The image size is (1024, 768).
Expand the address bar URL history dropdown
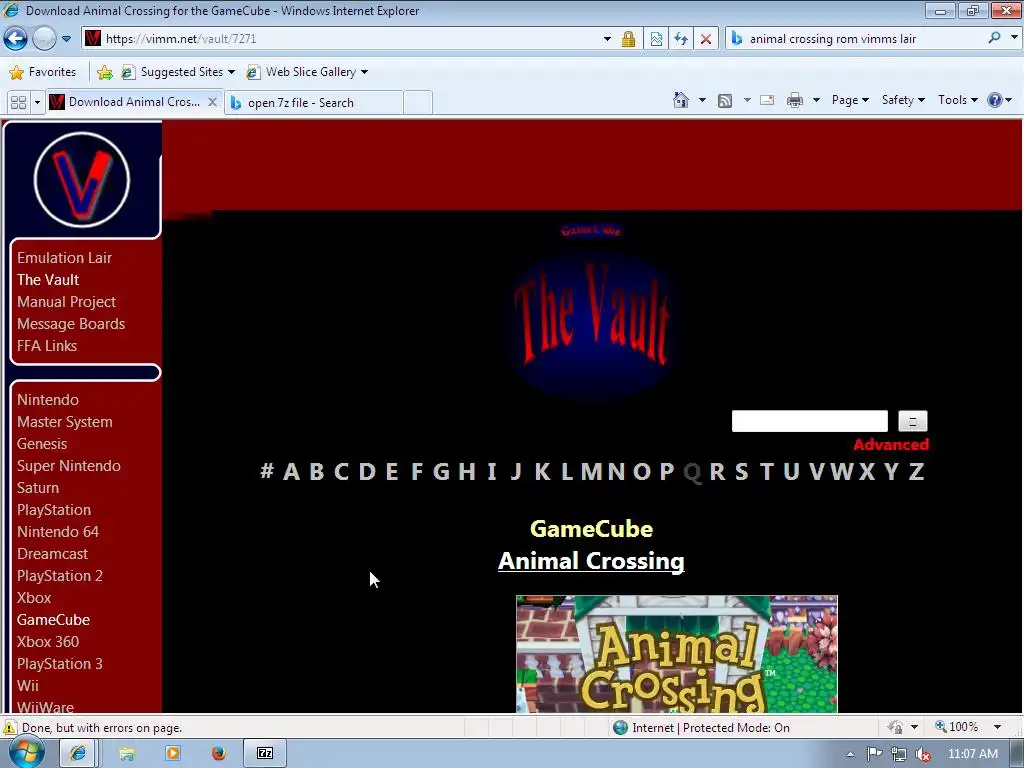pyautogui.click(x=607, y=39)
